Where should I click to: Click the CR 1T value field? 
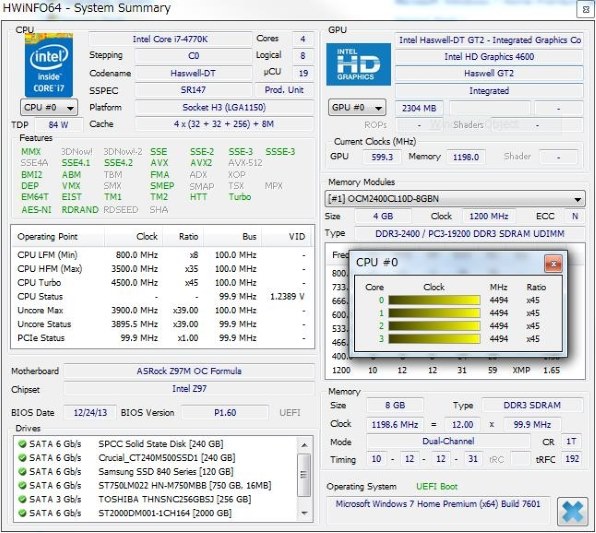pos(571,441)
